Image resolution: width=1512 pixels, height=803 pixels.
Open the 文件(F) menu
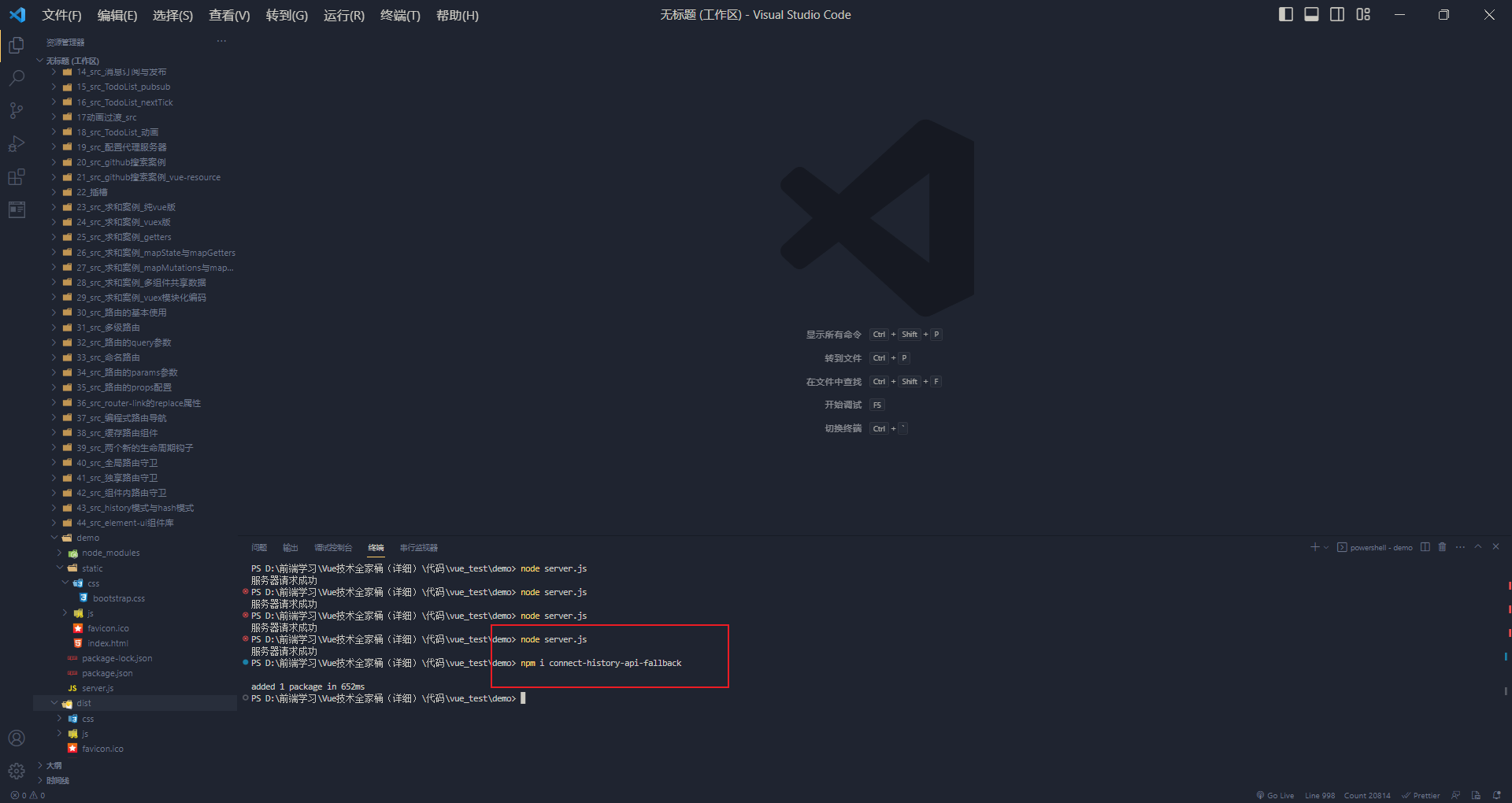point(62,15)
